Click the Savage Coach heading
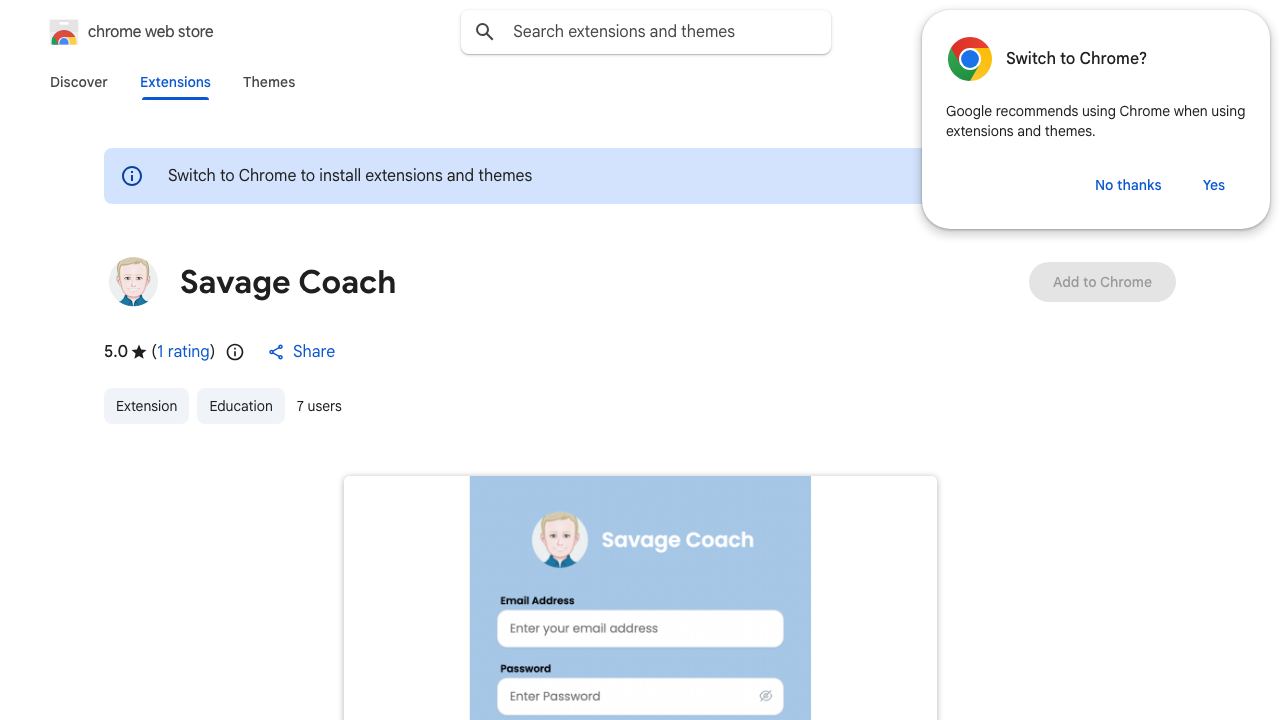This screenshot has height=720, width=1280. 288,282
